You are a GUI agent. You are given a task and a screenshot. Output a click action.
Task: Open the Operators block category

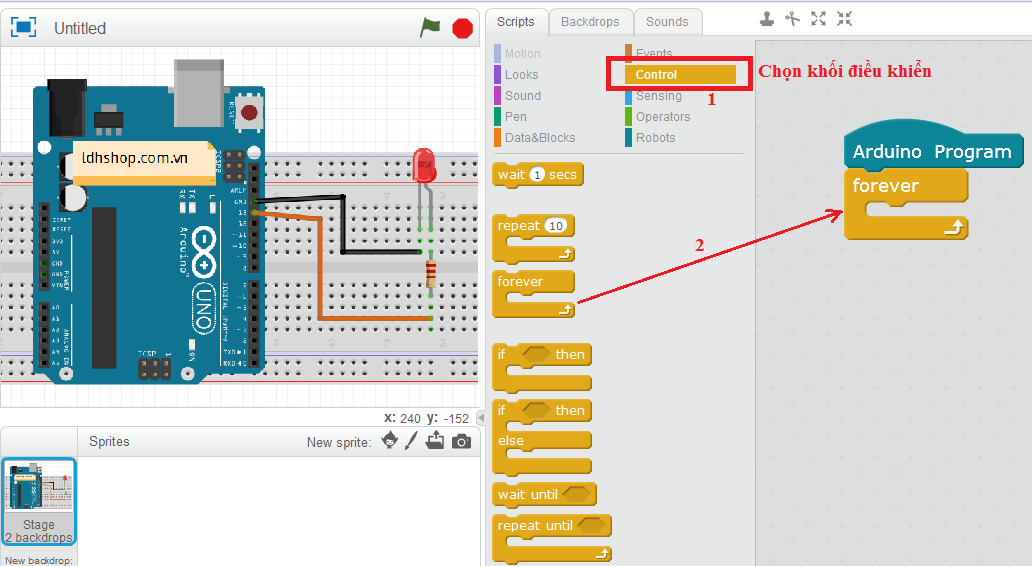[x=663, y=117]
